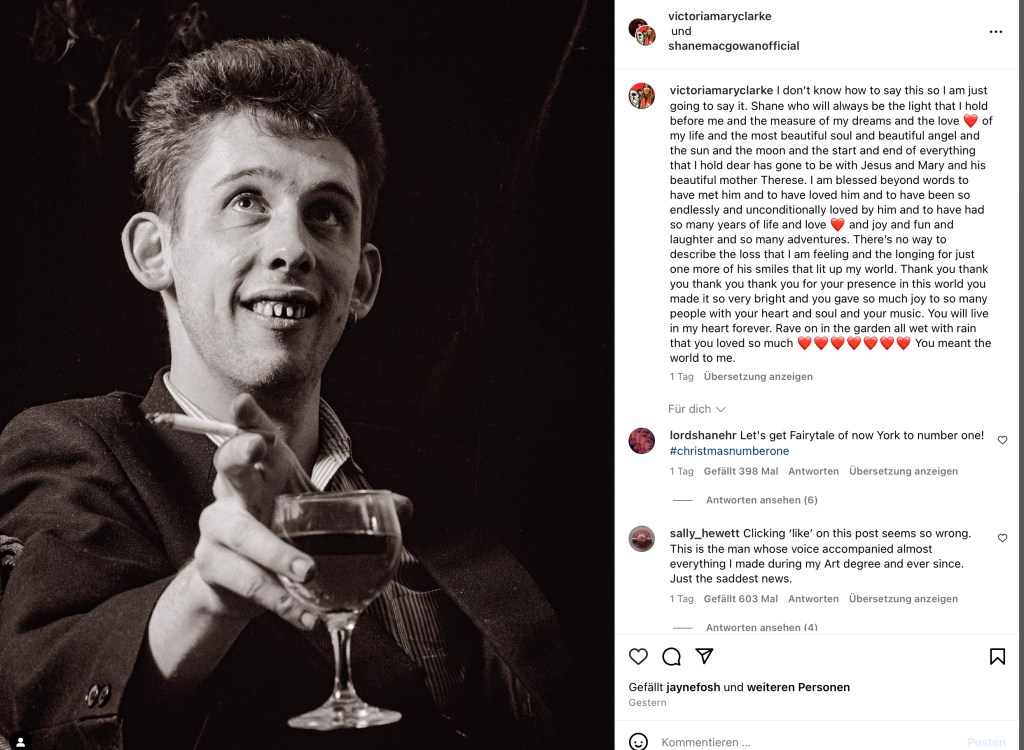
Task: Open shanemacgowanofficial profile link
Action: [x=733, y=46]
